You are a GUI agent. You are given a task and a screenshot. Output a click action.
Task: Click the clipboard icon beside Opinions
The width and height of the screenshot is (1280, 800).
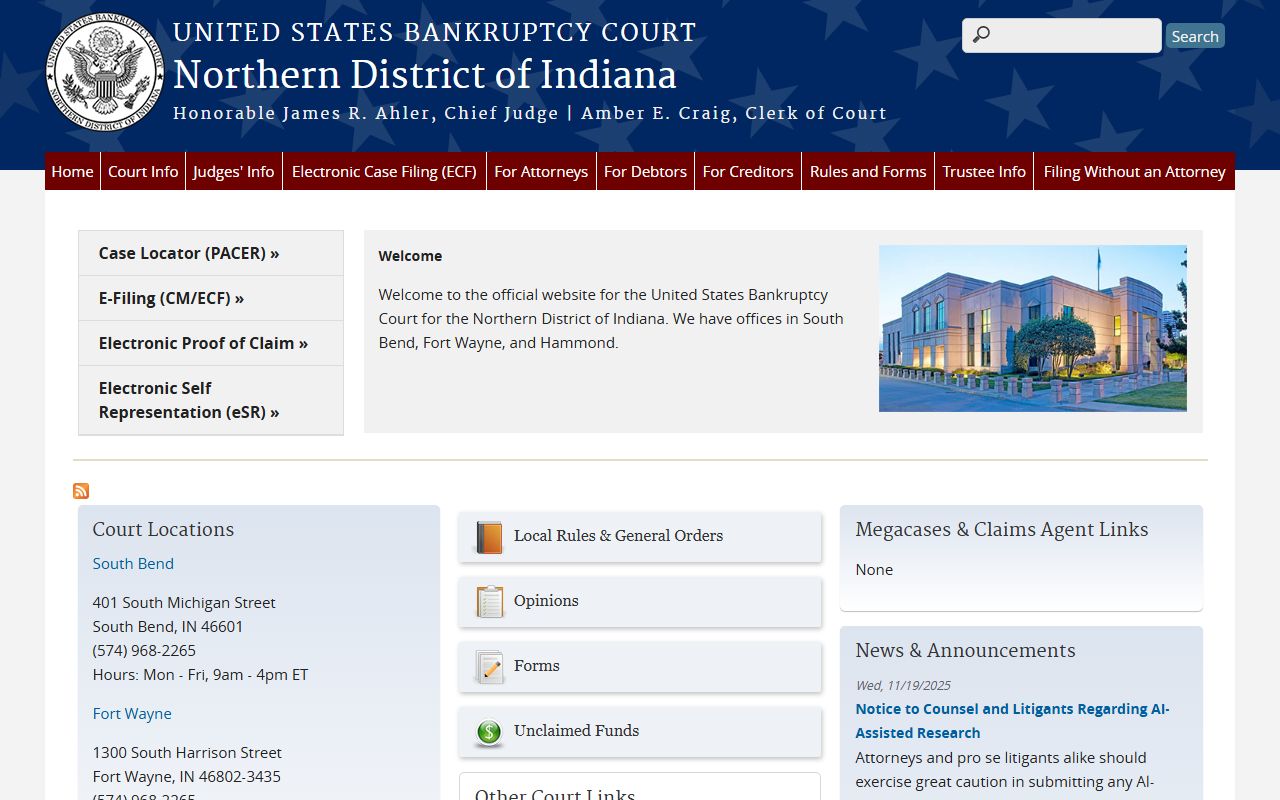click(489, 602)
